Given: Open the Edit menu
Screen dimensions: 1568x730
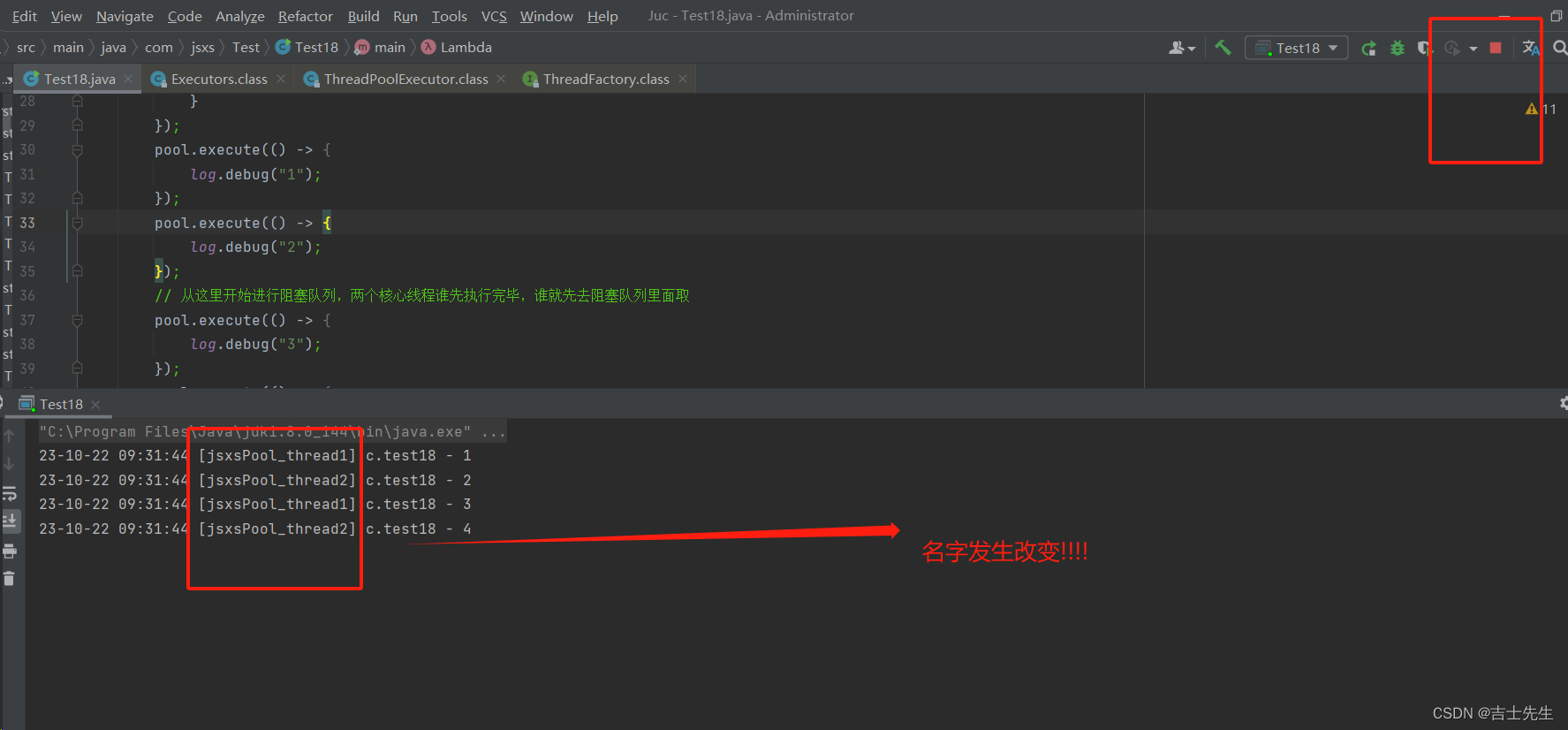Looking at the screenshot, I should 24,16.
